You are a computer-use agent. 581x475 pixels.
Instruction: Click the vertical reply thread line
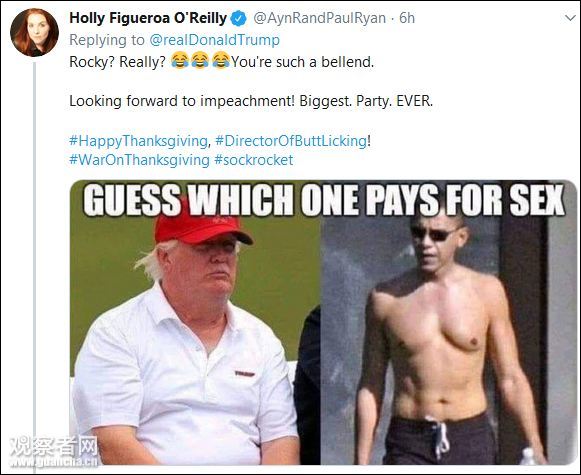34,259
